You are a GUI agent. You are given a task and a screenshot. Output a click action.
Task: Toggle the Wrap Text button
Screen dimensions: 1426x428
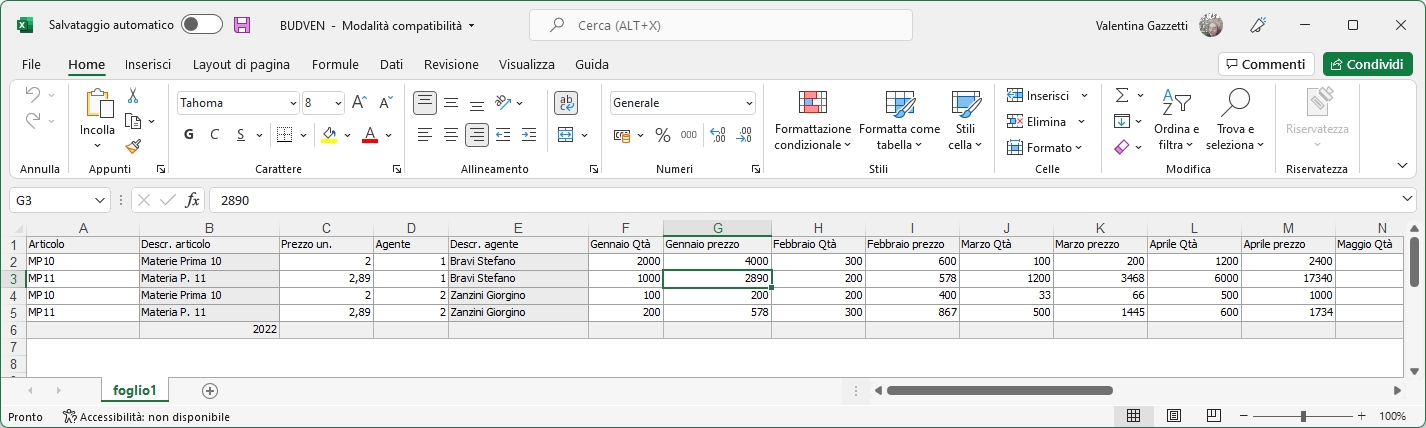pos(566,102)
